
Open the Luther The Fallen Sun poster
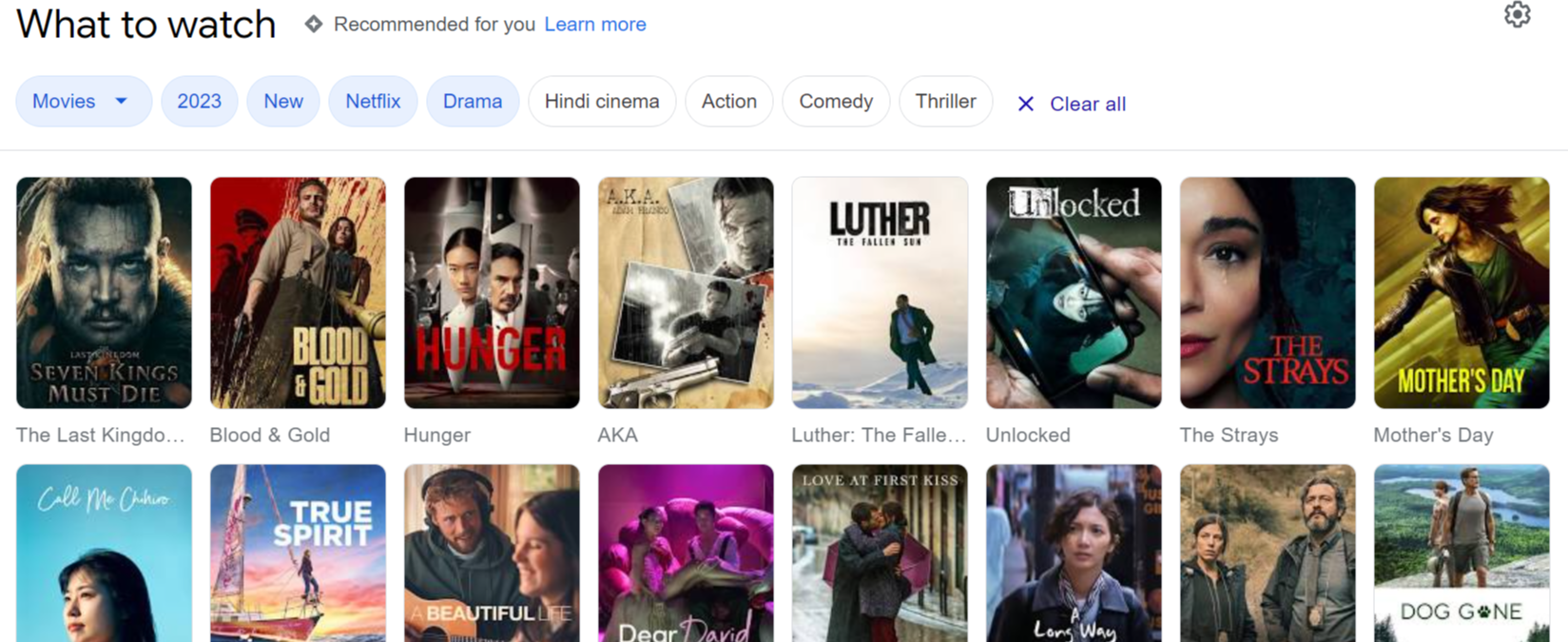click(880, 293)
